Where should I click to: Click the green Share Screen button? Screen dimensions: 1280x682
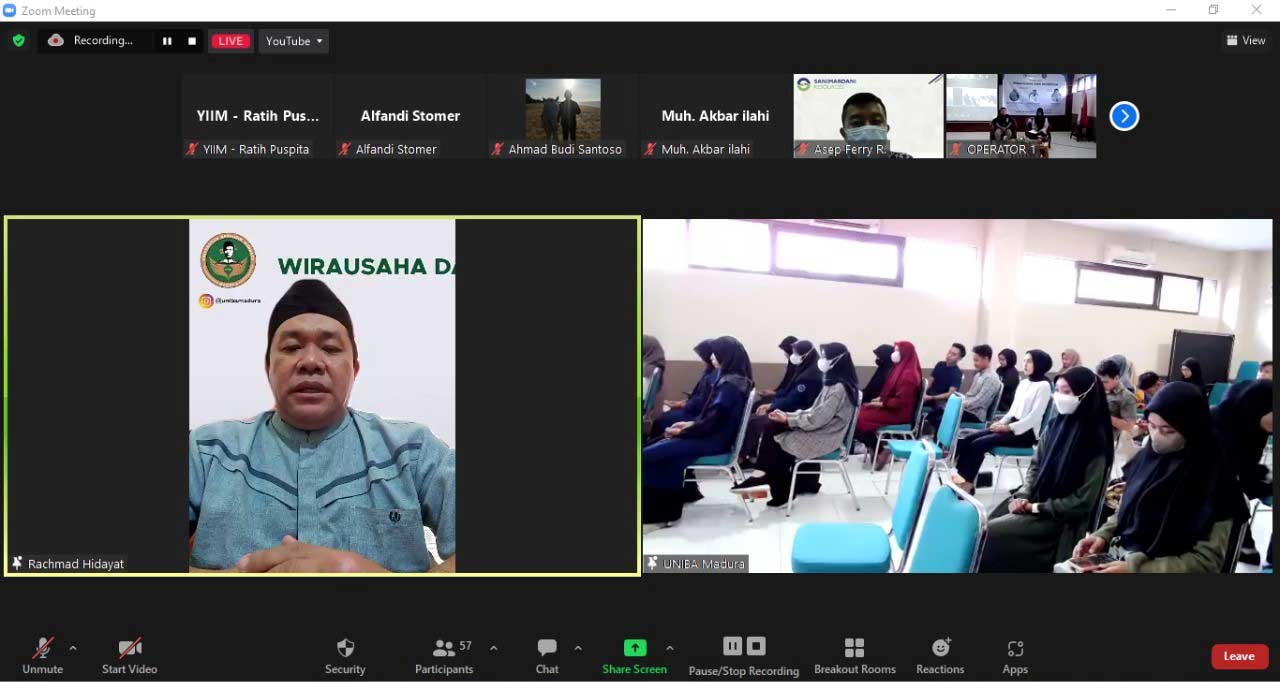coord(634,656)
